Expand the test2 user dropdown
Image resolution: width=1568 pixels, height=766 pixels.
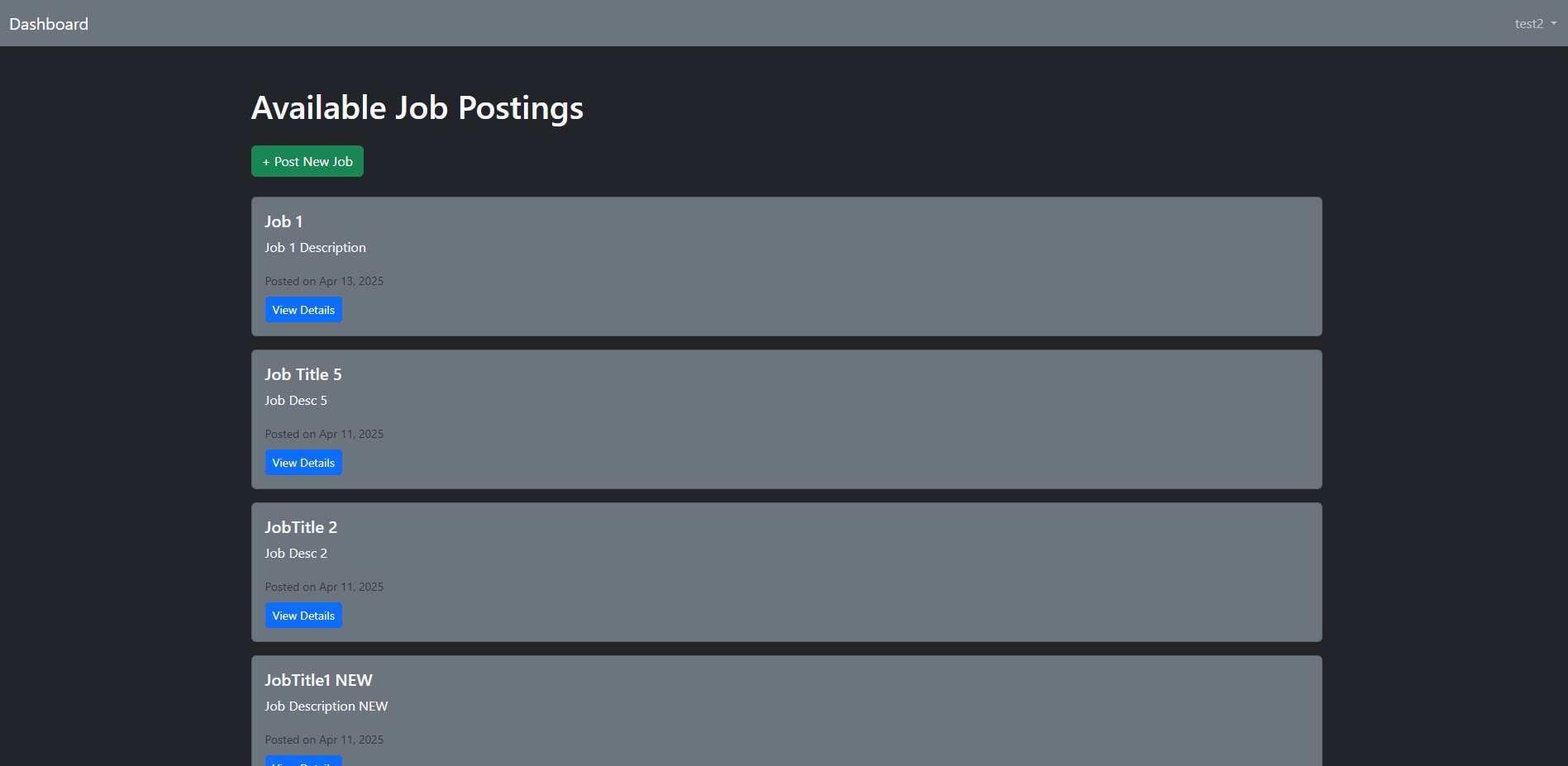(1536, 24)
